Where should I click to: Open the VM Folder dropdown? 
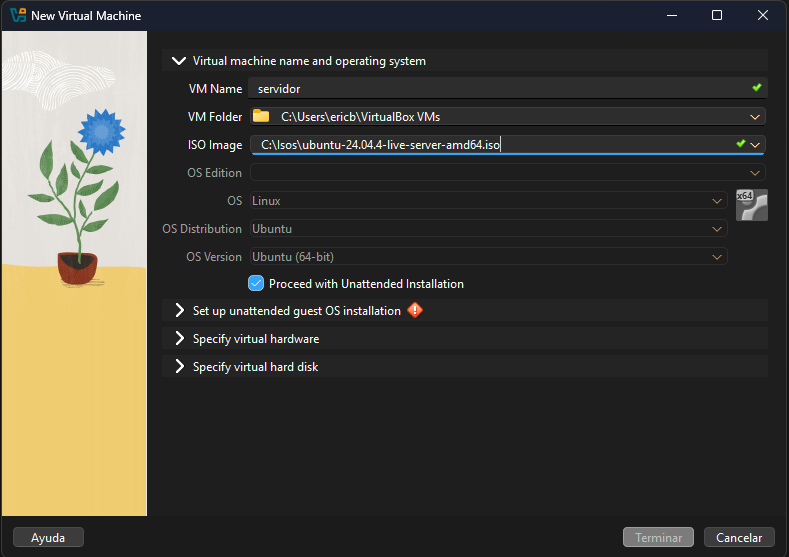755,117
